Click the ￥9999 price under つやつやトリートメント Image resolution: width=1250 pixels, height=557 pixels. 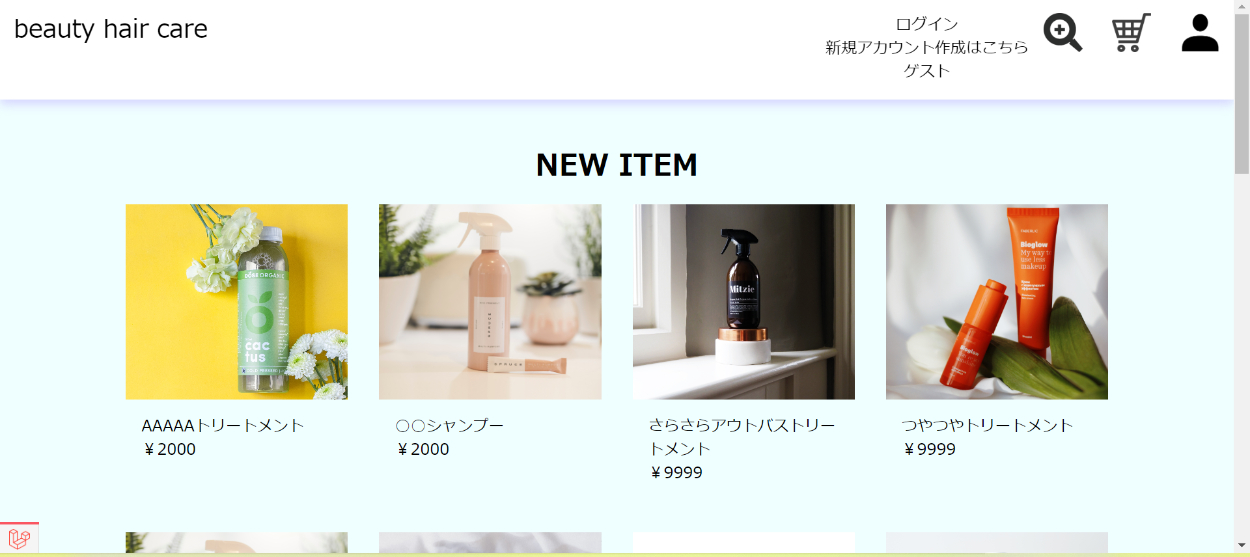929,449
